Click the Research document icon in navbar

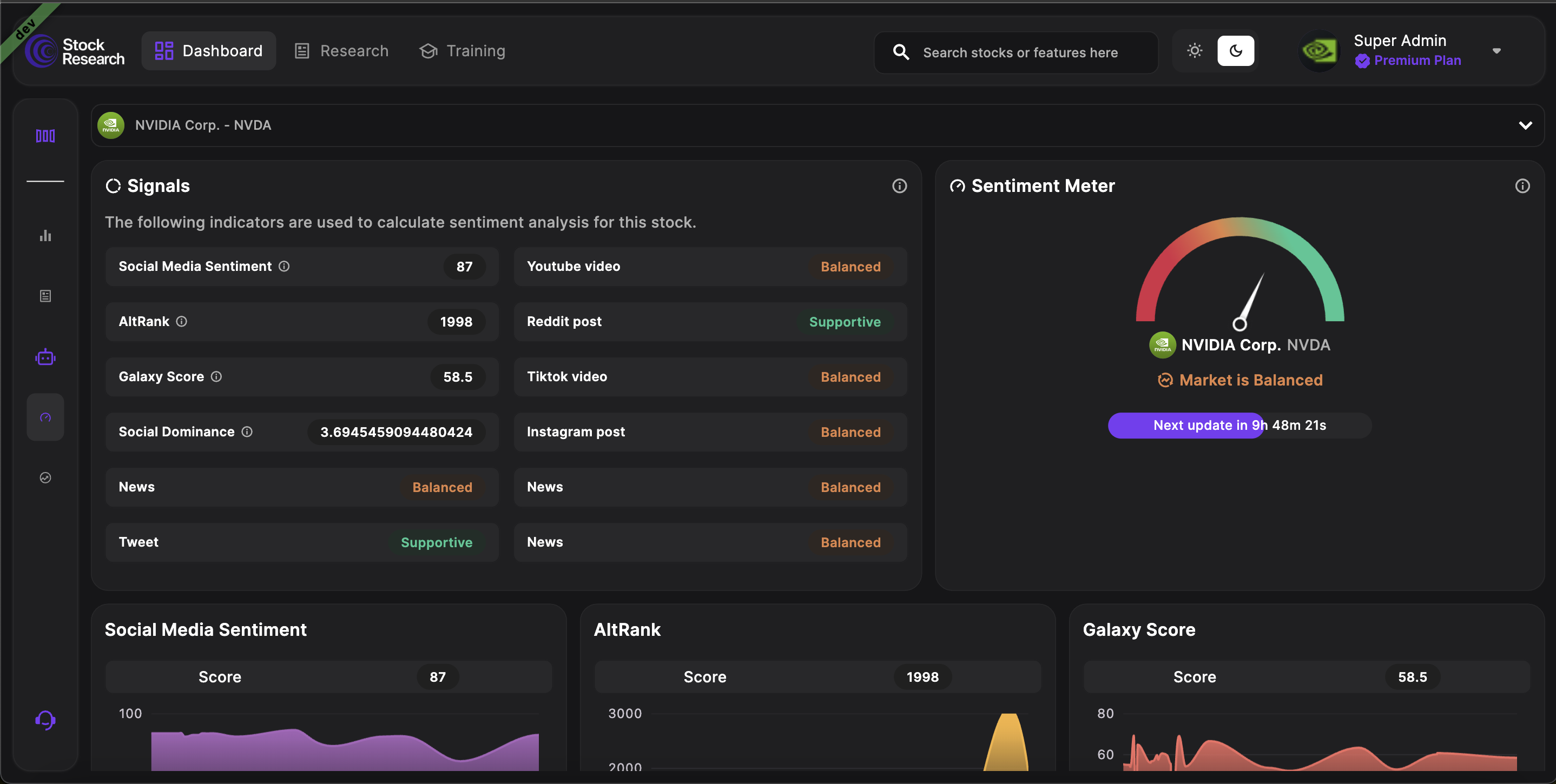(x=301, y=51)
